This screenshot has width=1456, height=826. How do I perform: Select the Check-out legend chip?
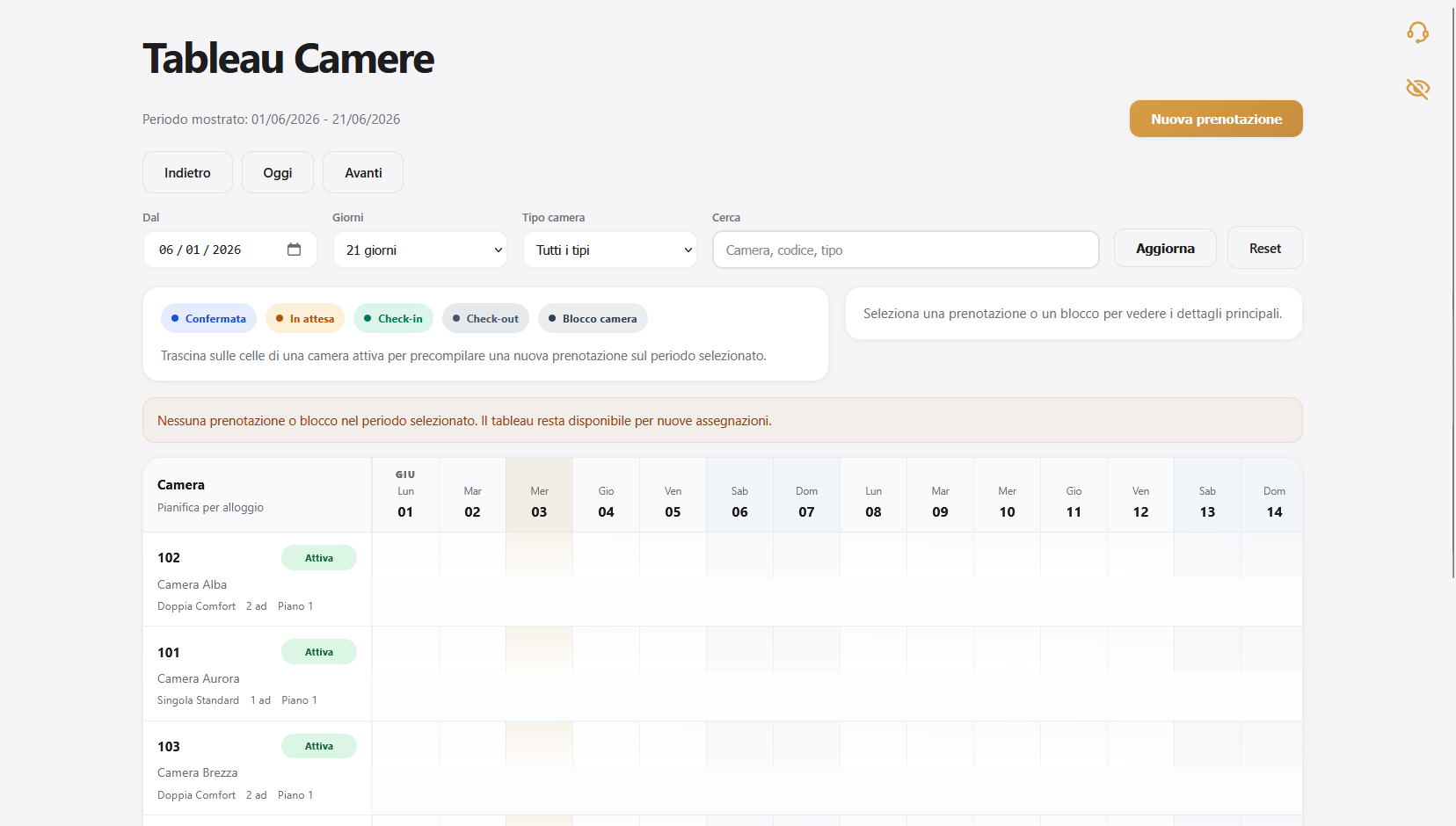coord(485,318)
